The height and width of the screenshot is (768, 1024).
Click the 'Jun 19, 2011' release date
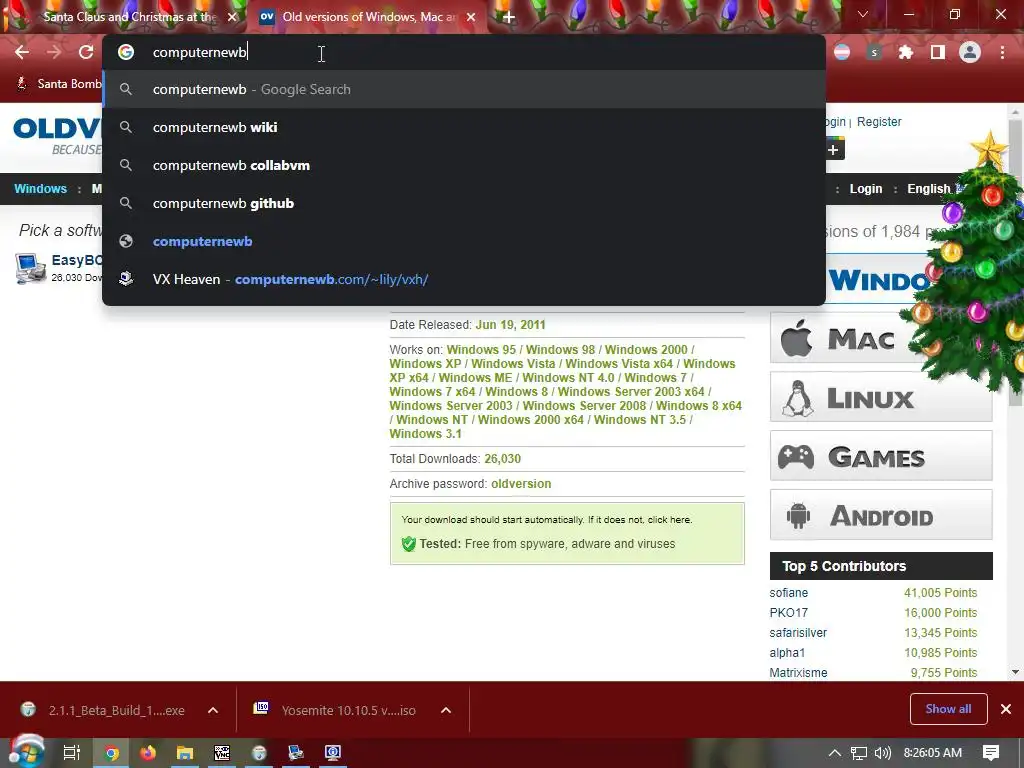click(510, 325)
